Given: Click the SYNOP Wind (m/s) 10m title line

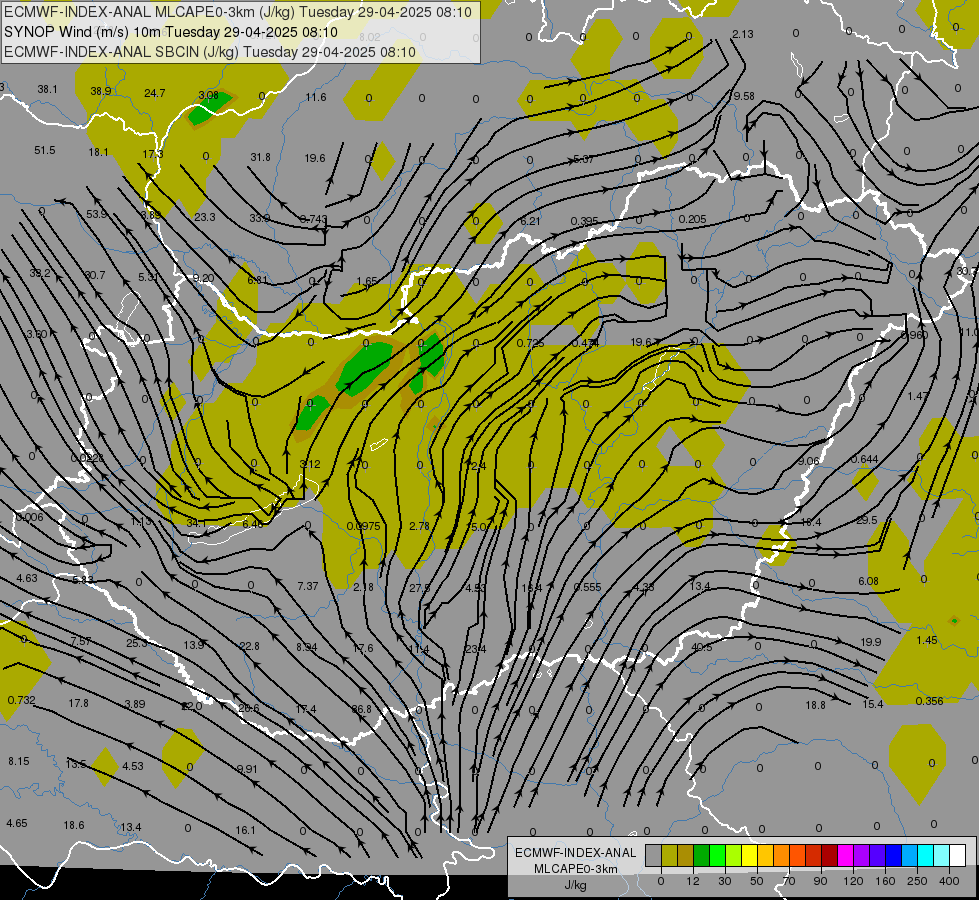Looking at the screenshot, I should coord(170,32).
